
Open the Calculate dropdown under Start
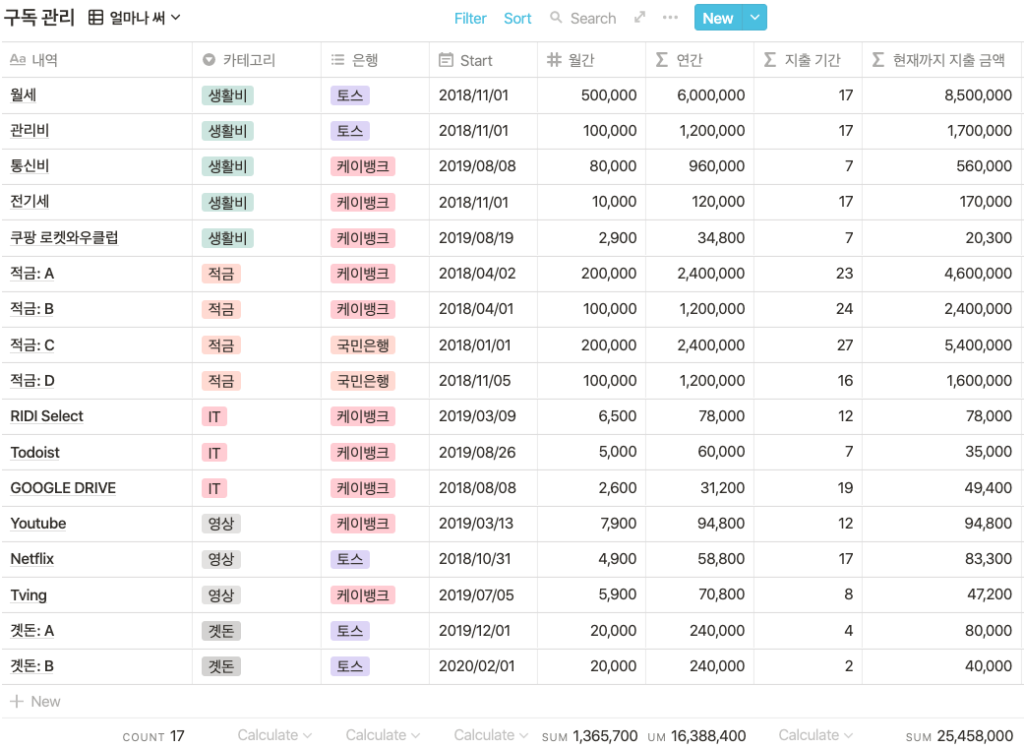pyautogui.click(x=491, y=735)
